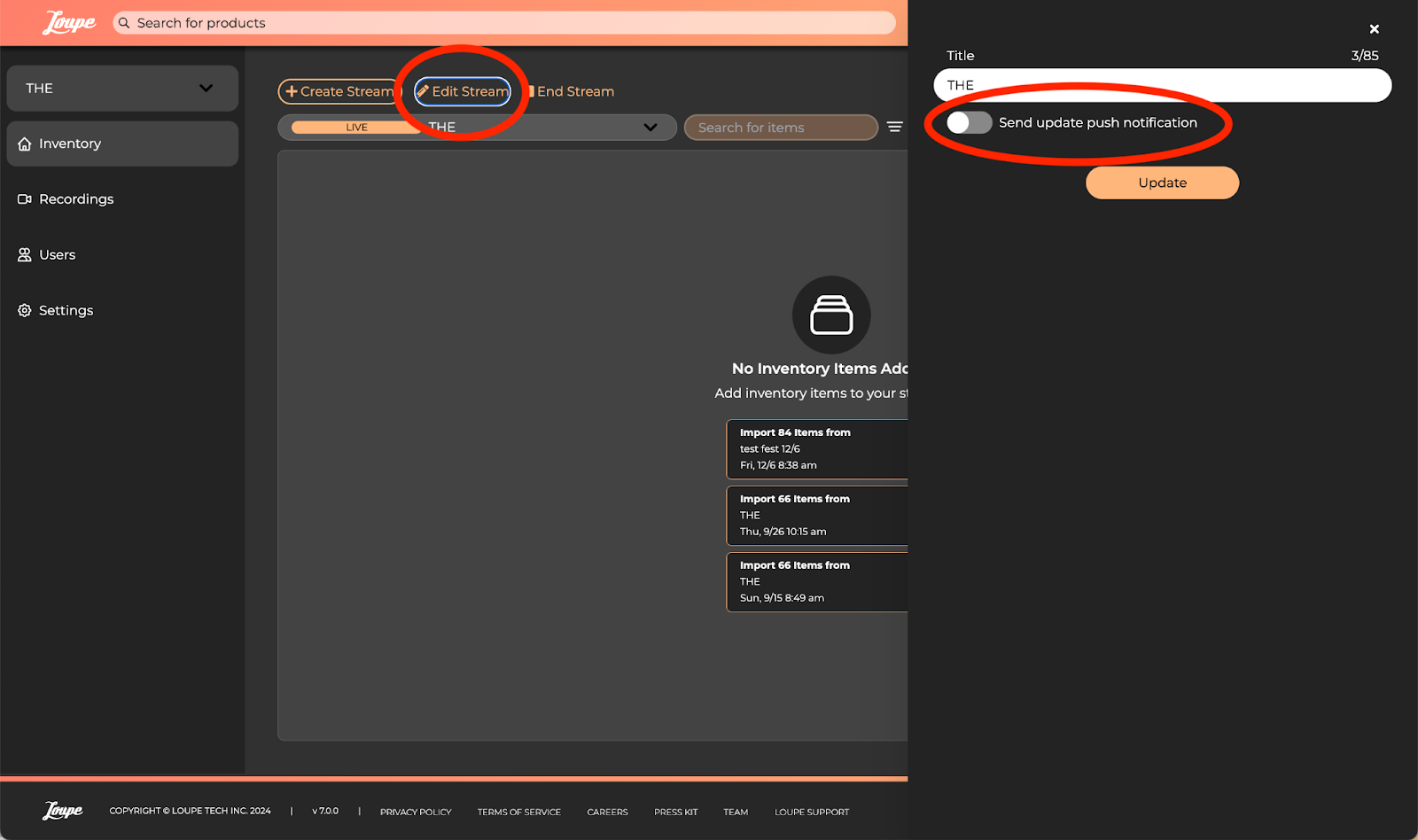Go to Users section

tap(57, 255)
